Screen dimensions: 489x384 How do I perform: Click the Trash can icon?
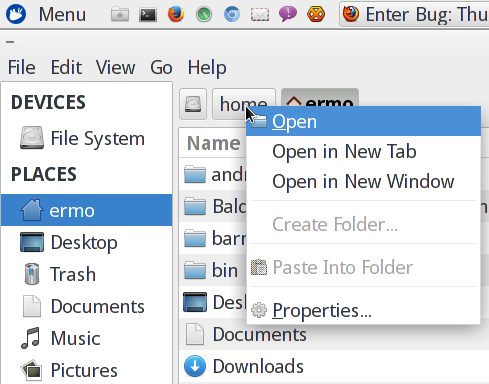[32, 274]
